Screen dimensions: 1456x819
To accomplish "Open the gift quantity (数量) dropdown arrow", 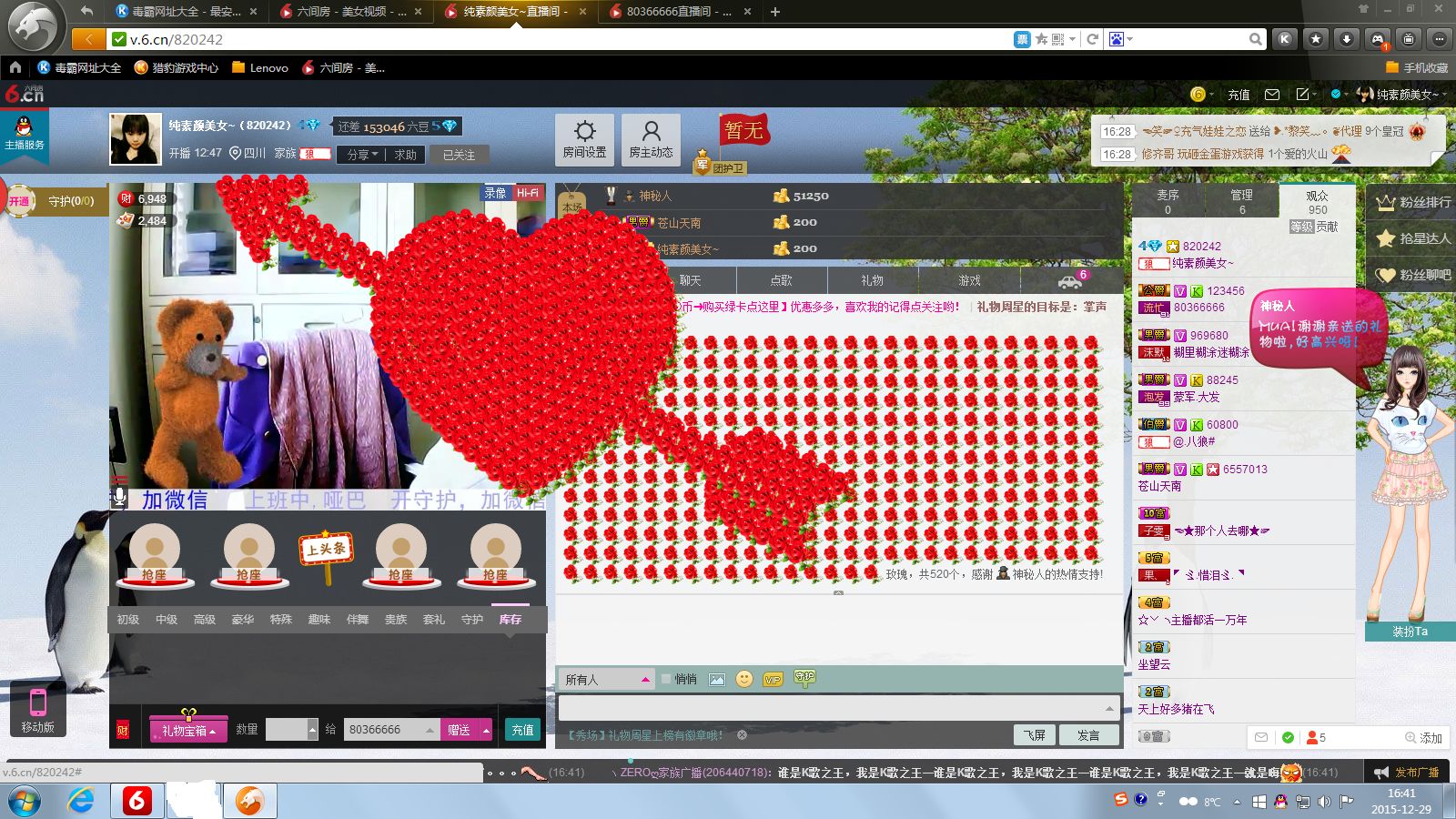I will point(313,730).
